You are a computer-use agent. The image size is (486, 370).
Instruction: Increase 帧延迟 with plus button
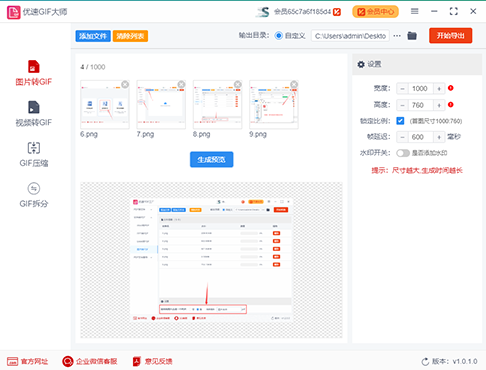pyautogui.click(x=439, y=137)
